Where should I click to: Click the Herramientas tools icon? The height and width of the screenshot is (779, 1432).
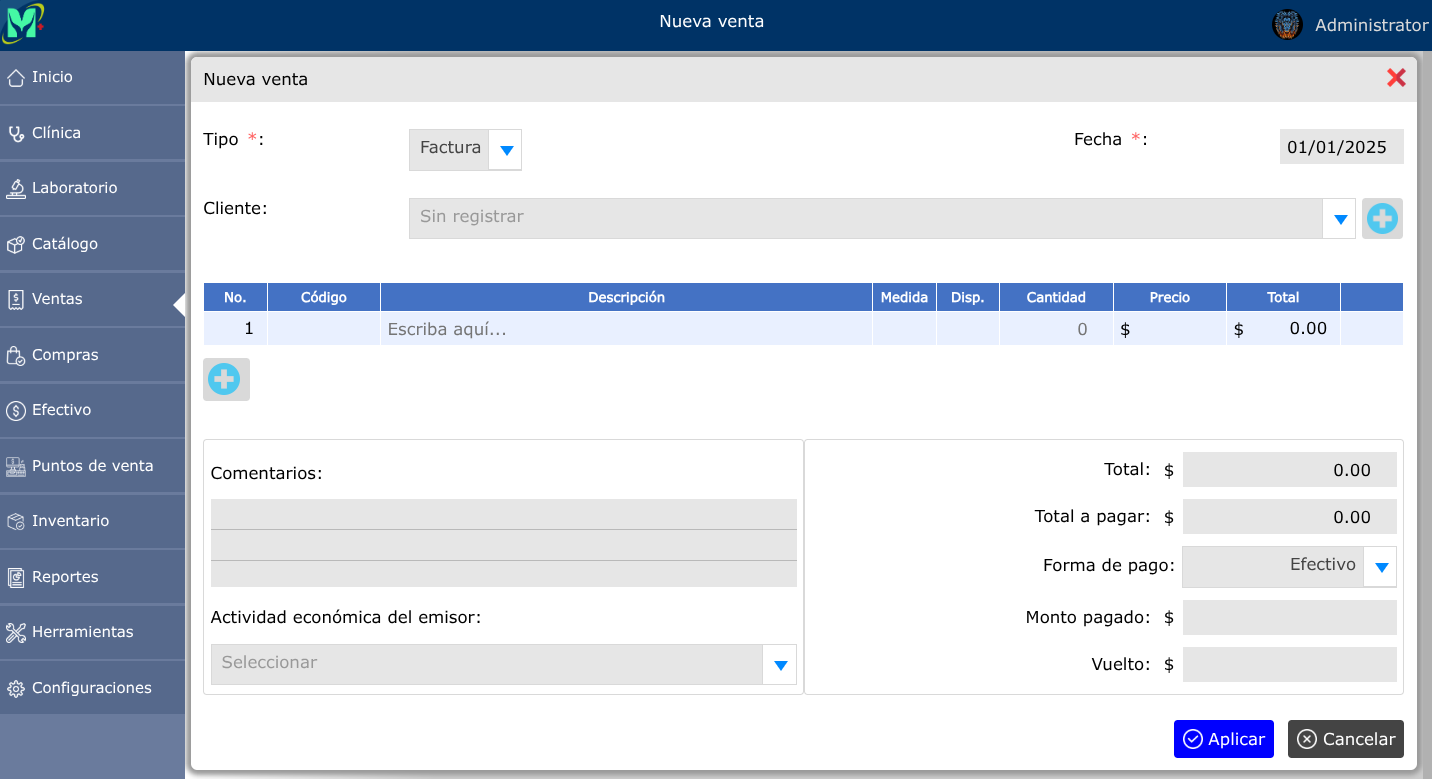(15, 632)
